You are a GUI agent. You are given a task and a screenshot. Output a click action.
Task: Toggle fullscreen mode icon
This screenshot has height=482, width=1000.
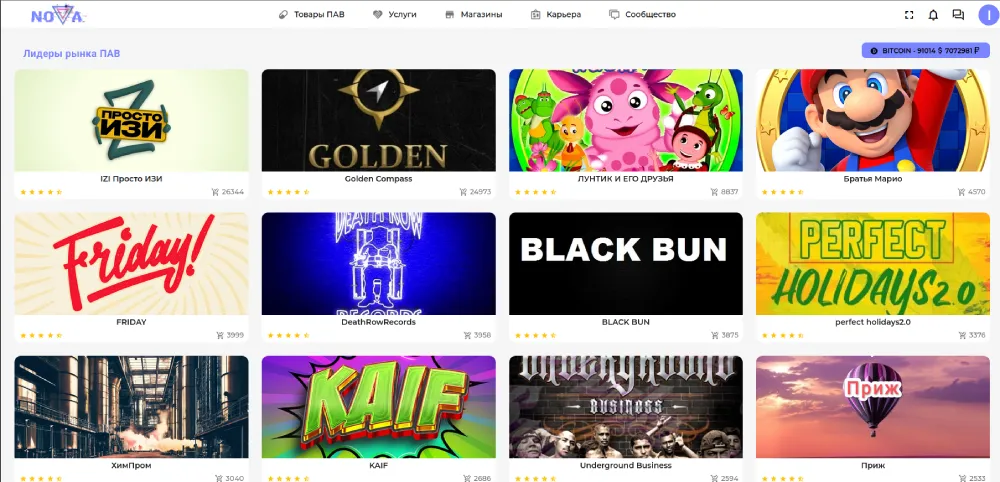pyautogui.click(x=909, y=15)
